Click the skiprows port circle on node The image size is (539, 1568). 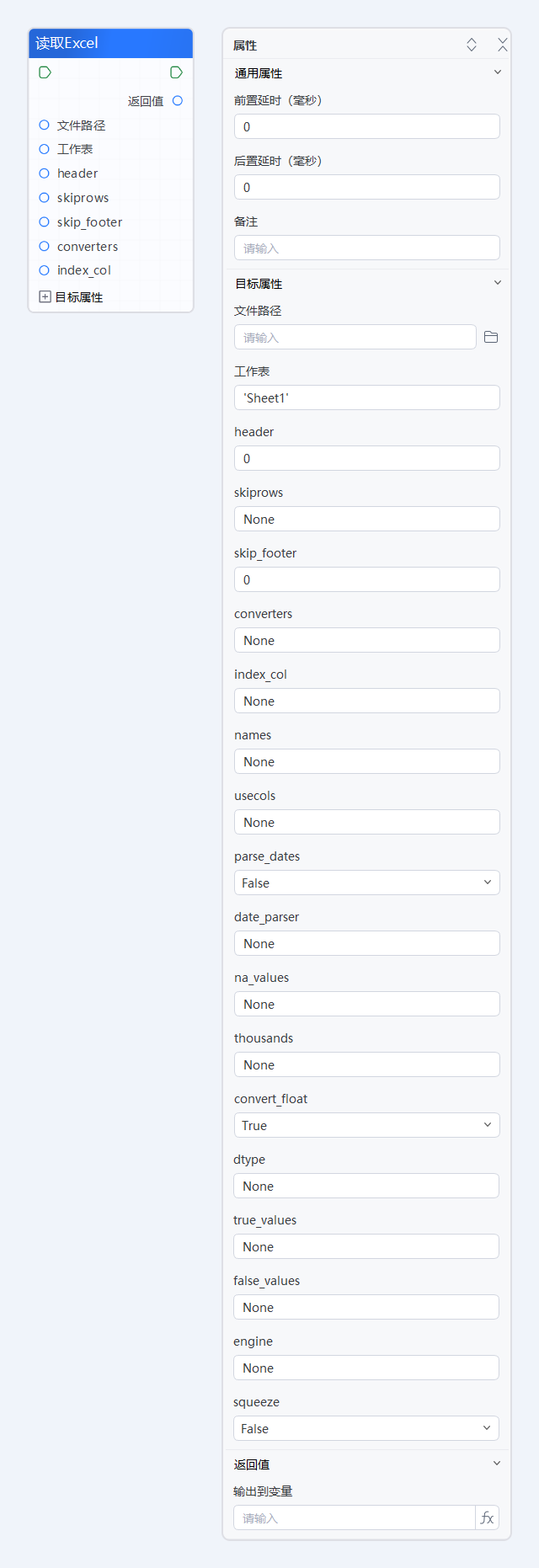pyautogui.click(x=45, y=198)
